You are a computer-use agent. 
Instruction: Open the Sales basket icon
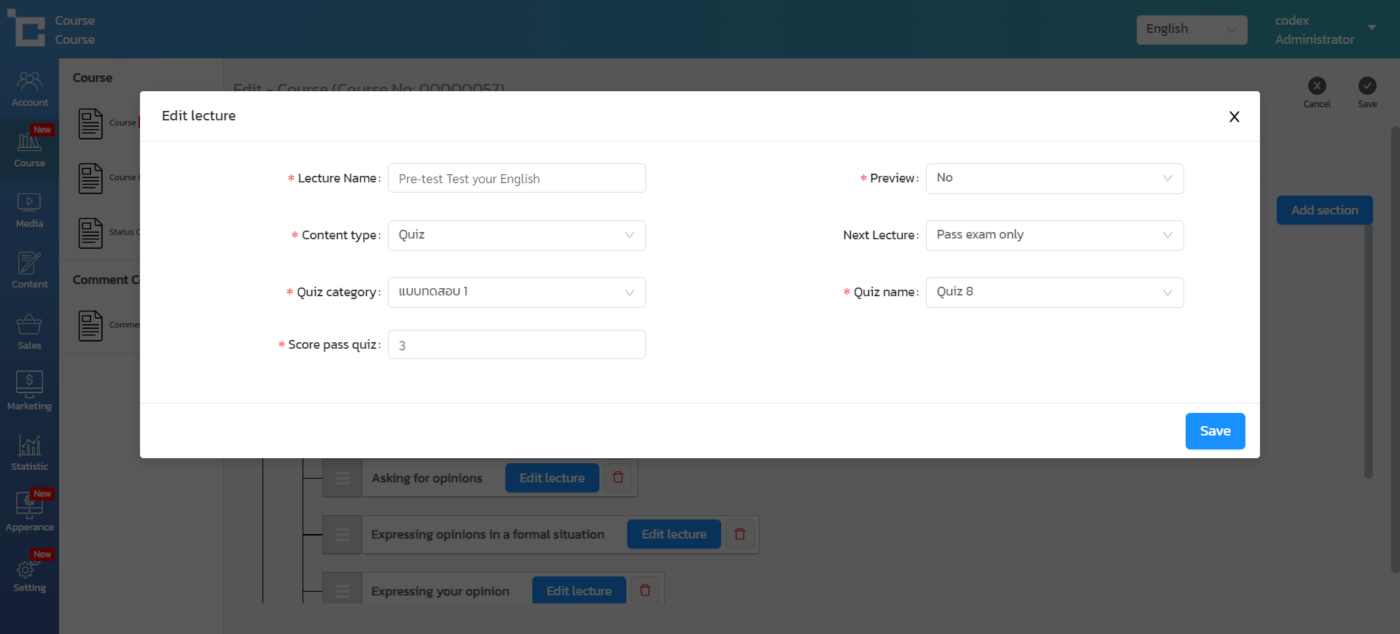pos(29,332)
